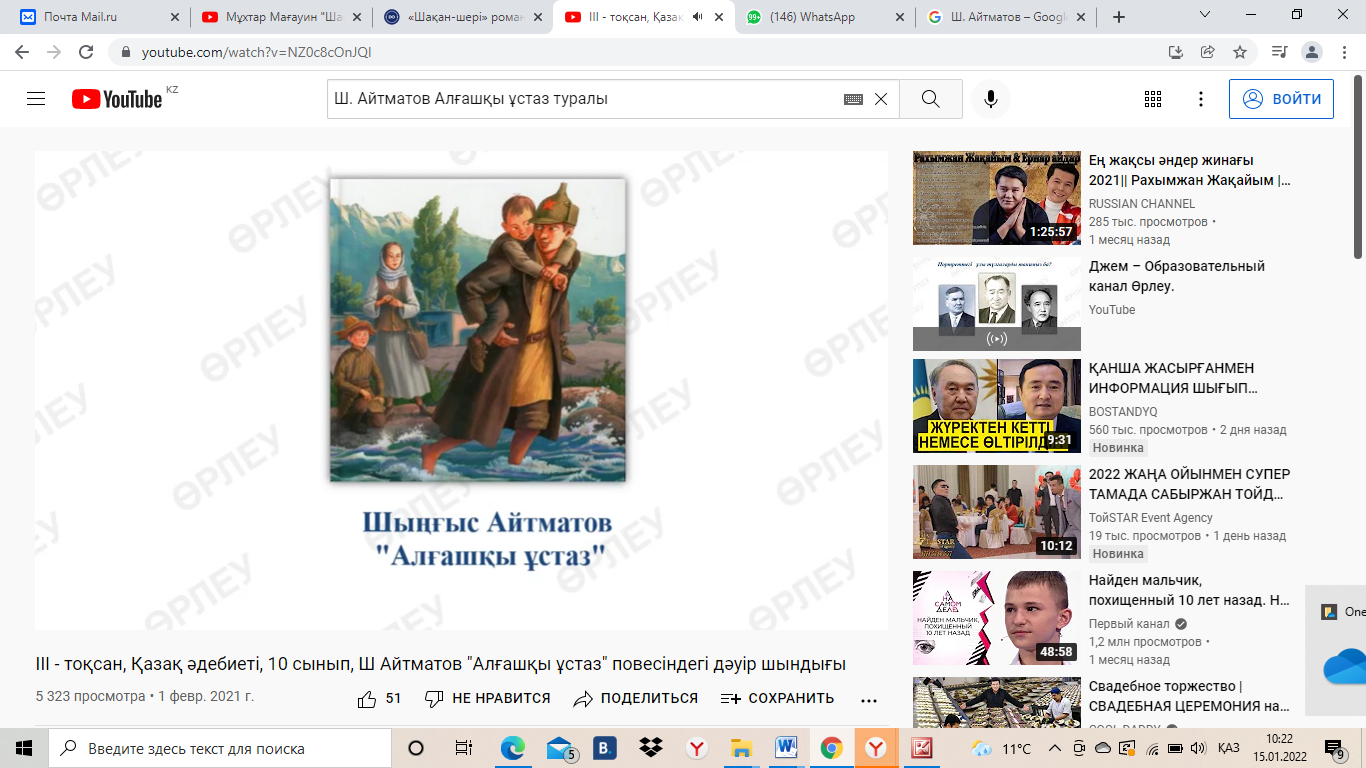Screen dimensions: 1366x768
Task: Bookmark this page with the star
Action: click(1240, 52)
